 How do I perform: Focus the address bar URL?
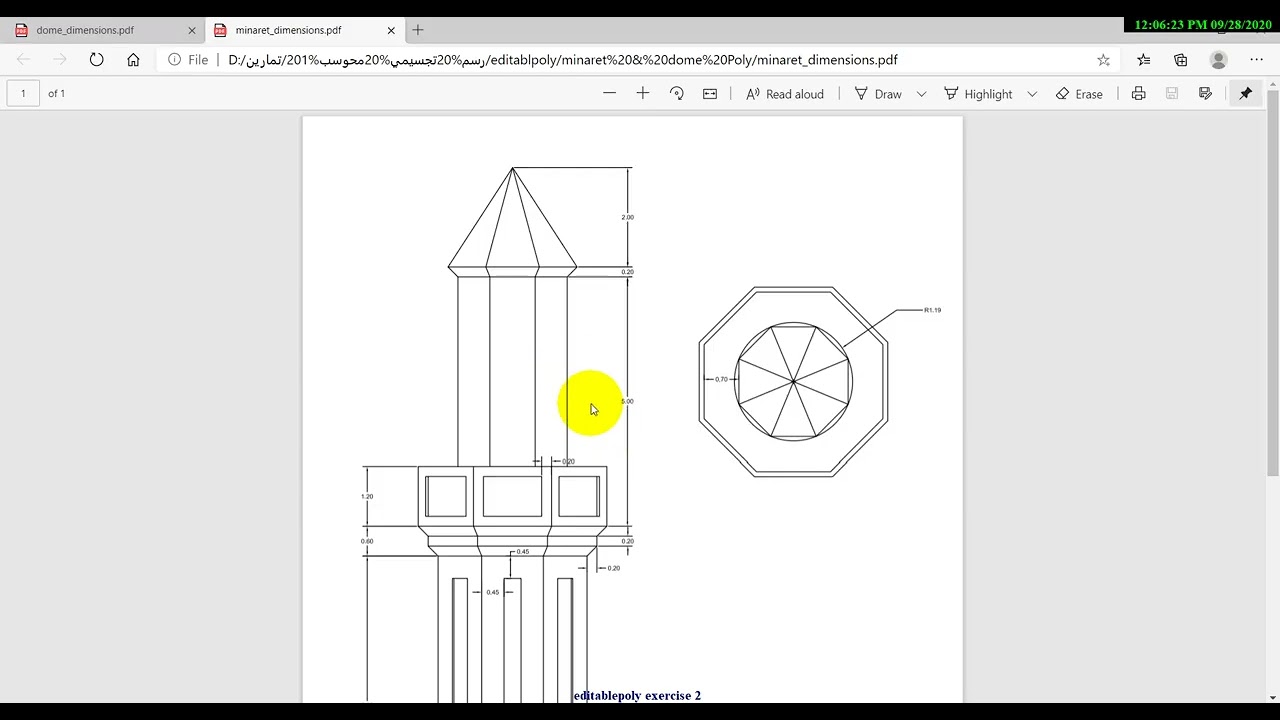(563, 60)
